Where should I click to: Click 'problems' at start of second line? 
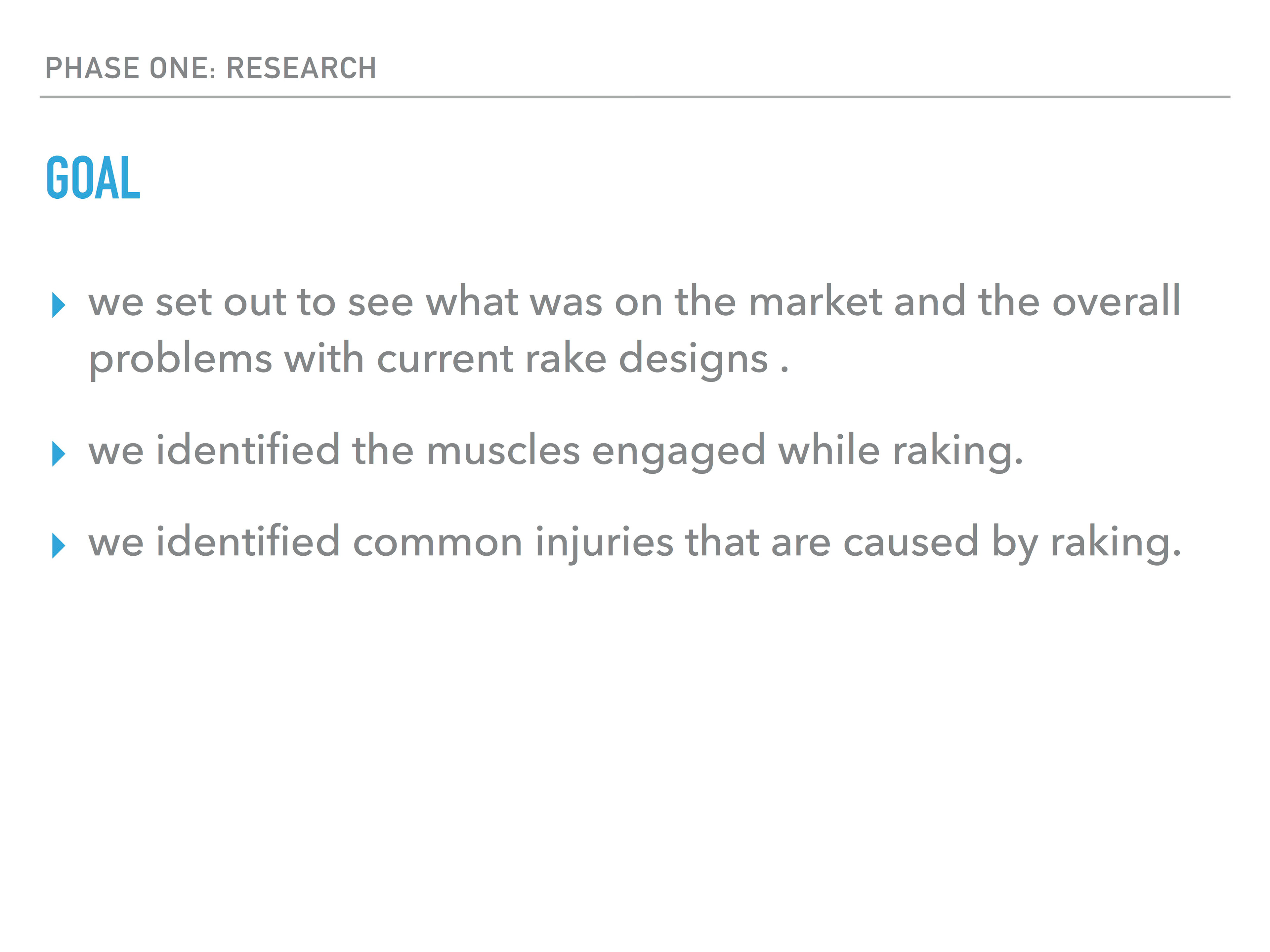click(180, 360)
